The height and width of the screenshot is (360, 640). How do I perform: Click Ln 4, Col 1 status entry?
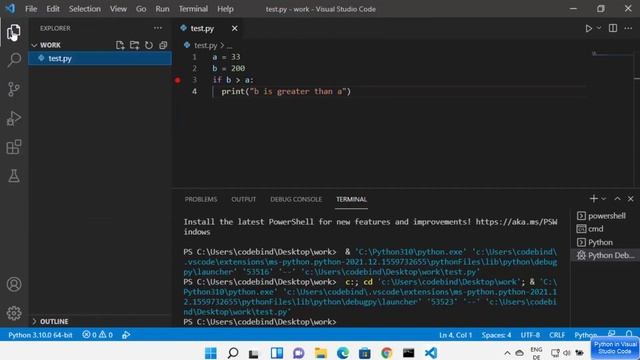(x=456, y=335)
